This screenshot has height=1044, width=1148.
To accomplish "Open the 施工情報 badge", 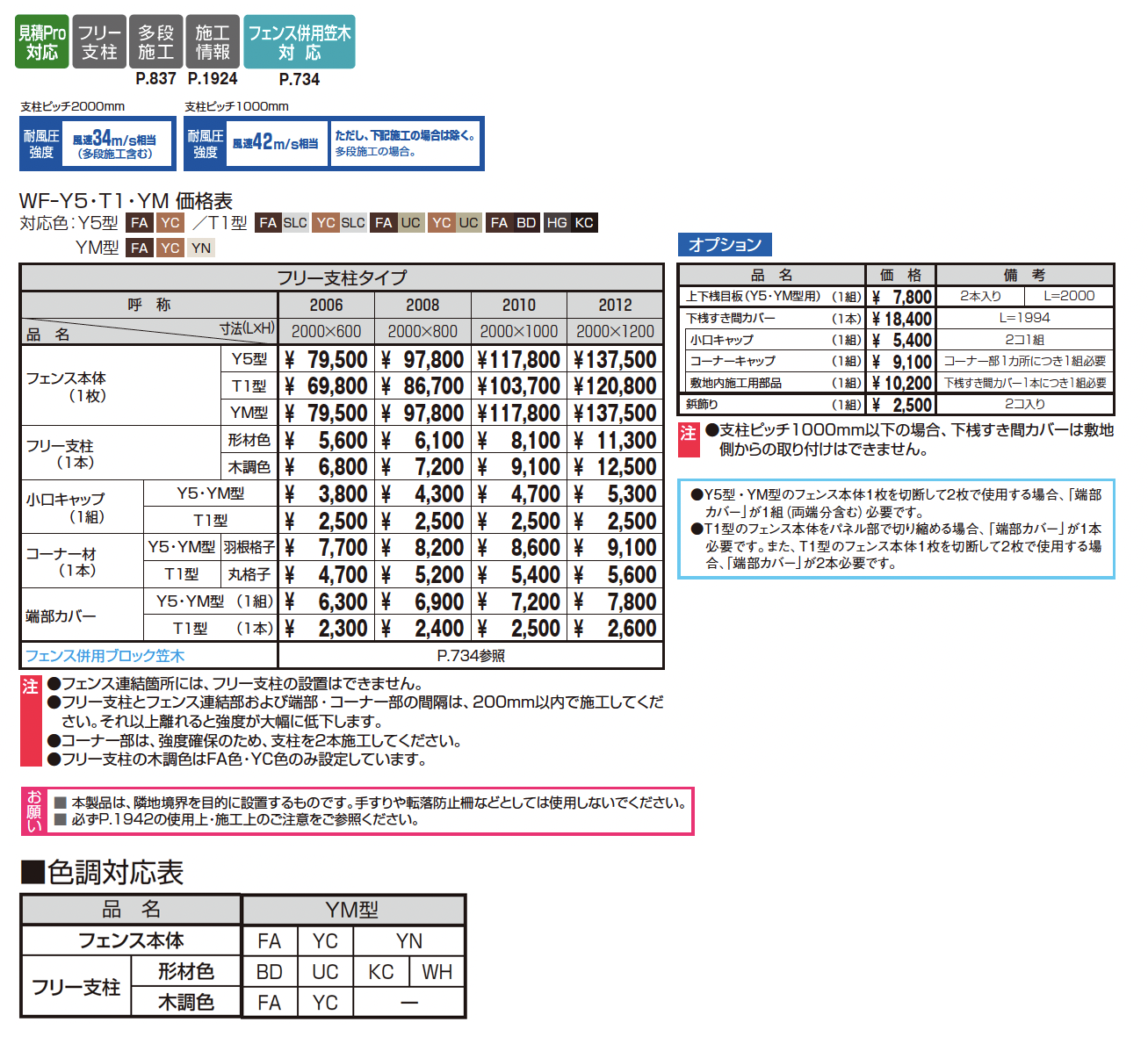I will [x=213, y=42].
